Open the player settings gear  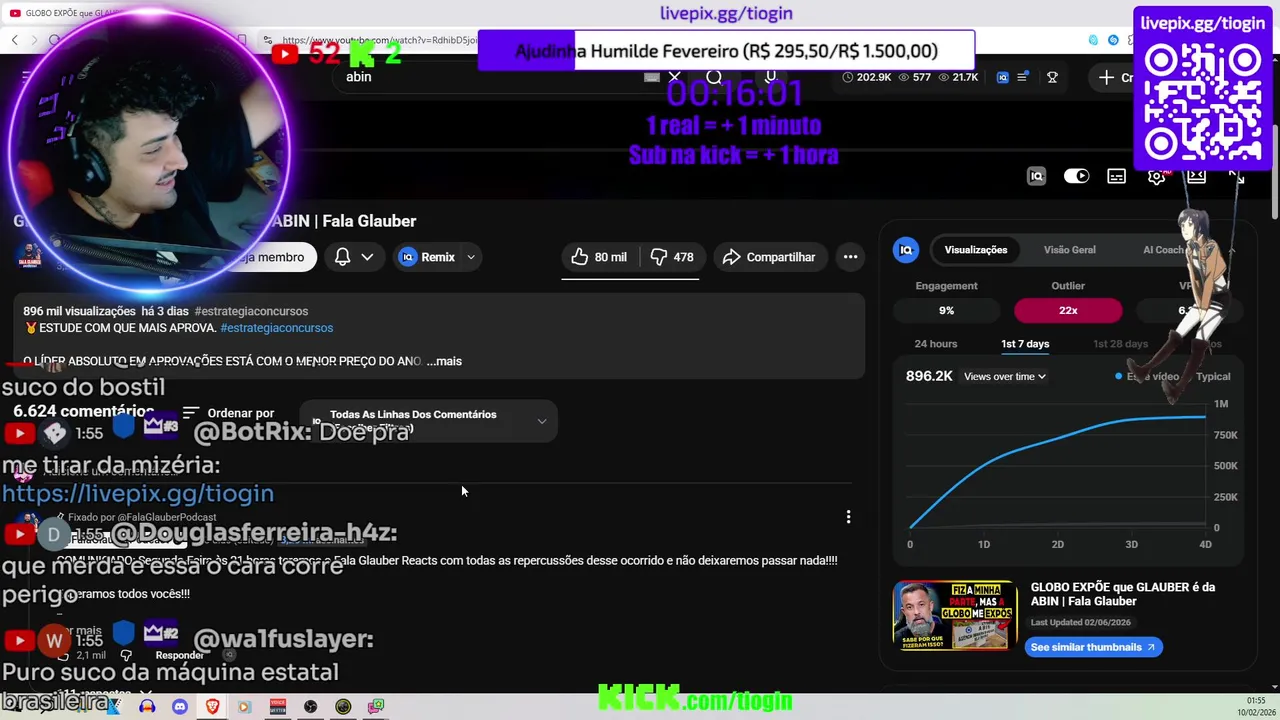click(x=1156, y=176)
